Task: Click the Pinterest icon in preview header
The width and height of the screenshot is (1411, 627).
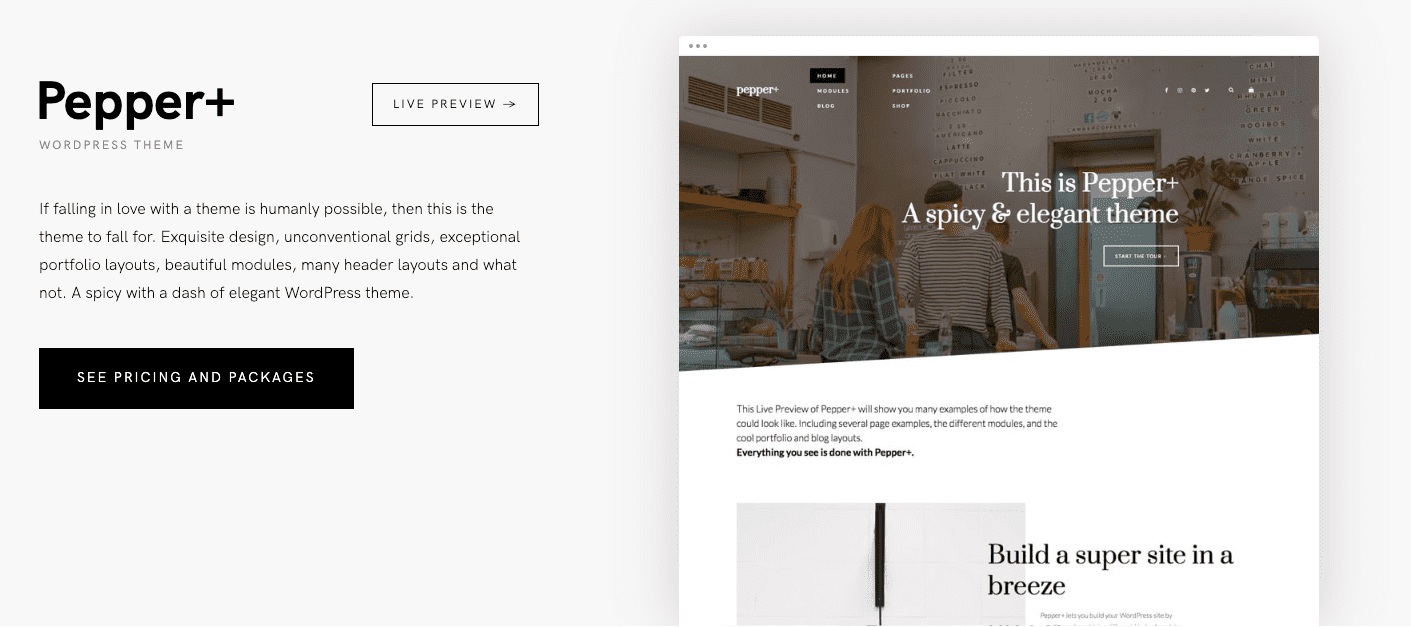Action: pos(1193,90)
